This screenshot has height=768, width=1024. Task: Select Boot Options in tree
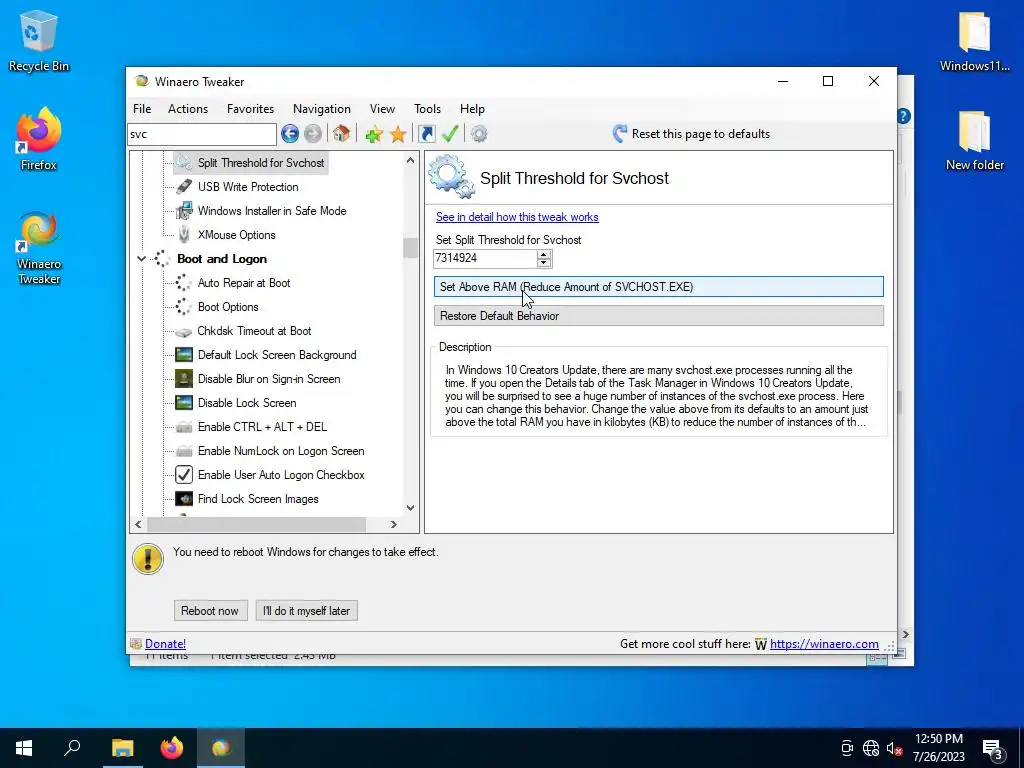[228, 307]
